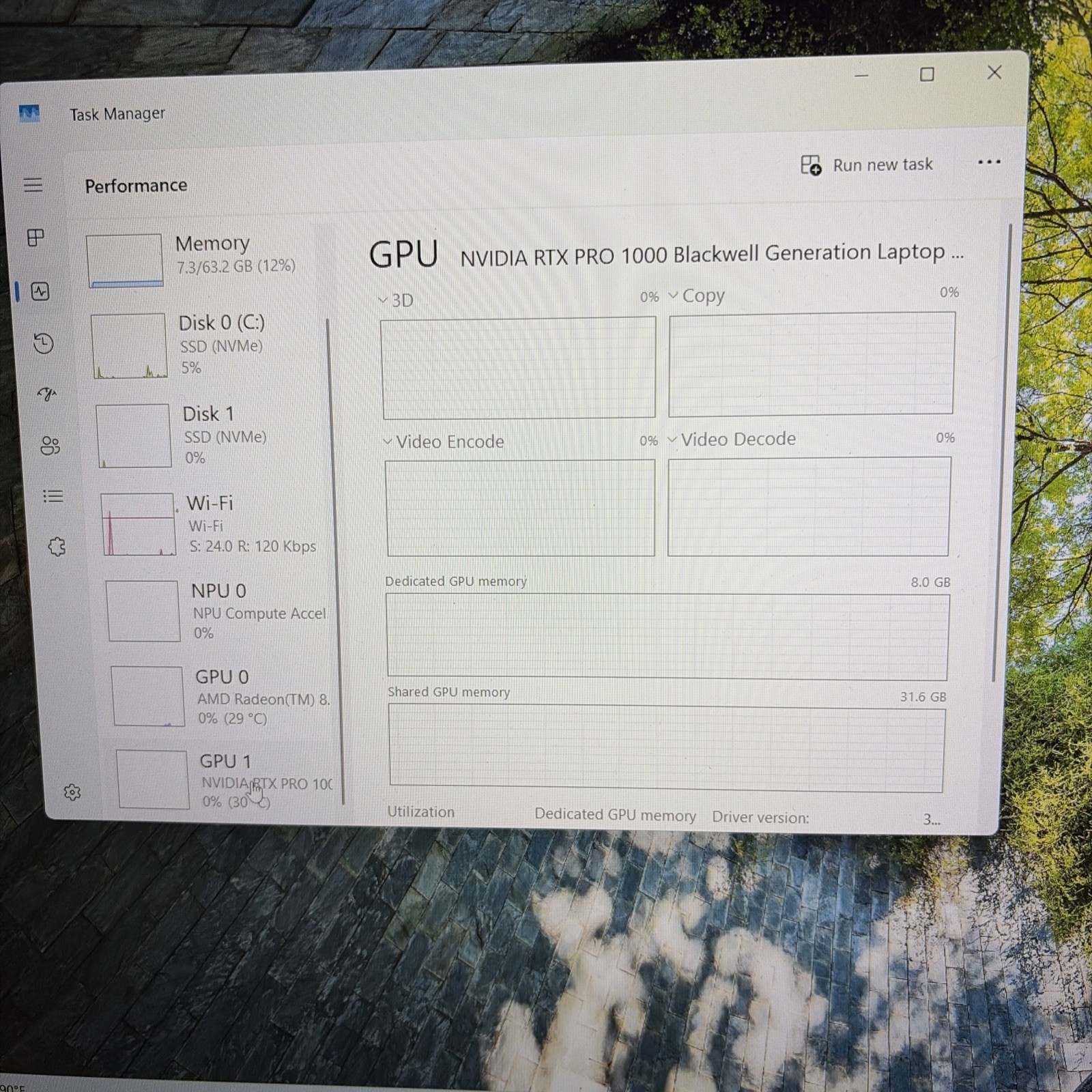Click the 3D usage graph
Image resolution: width=1092 pixels, height=1092 pixels.
click(519, 367)
